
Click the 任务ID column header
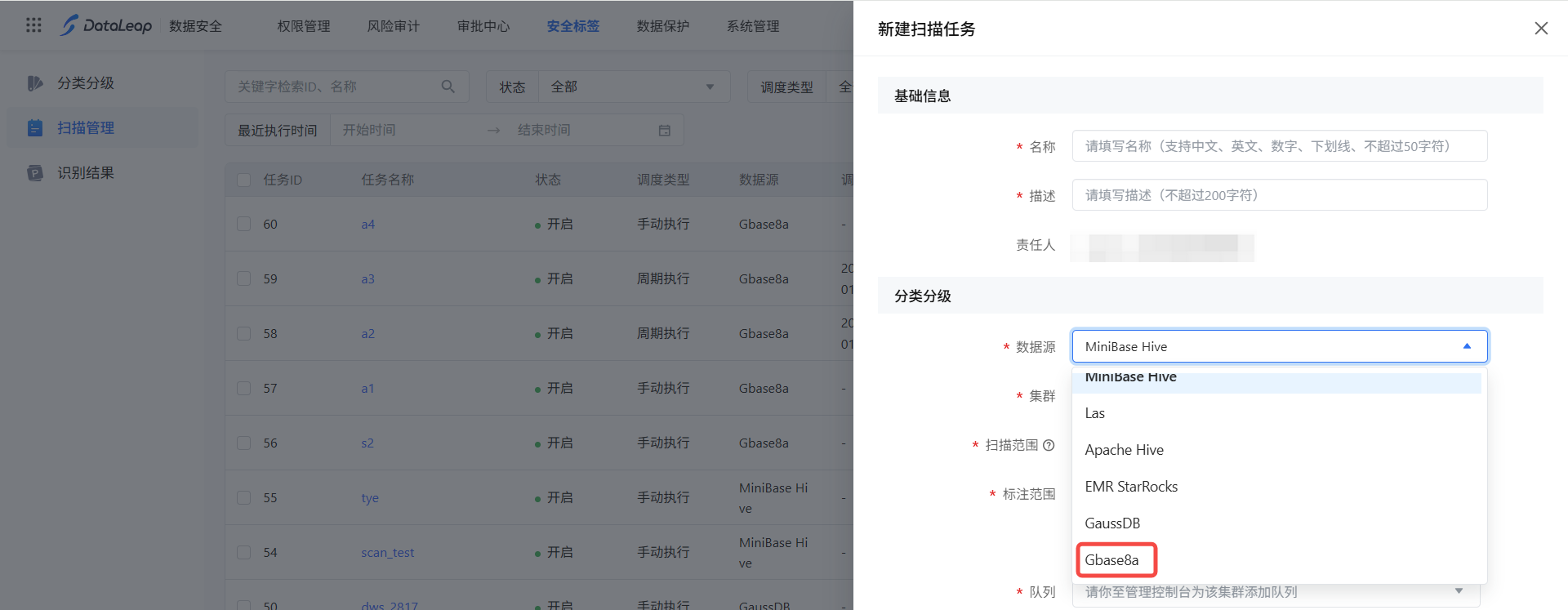pos(283,180)
